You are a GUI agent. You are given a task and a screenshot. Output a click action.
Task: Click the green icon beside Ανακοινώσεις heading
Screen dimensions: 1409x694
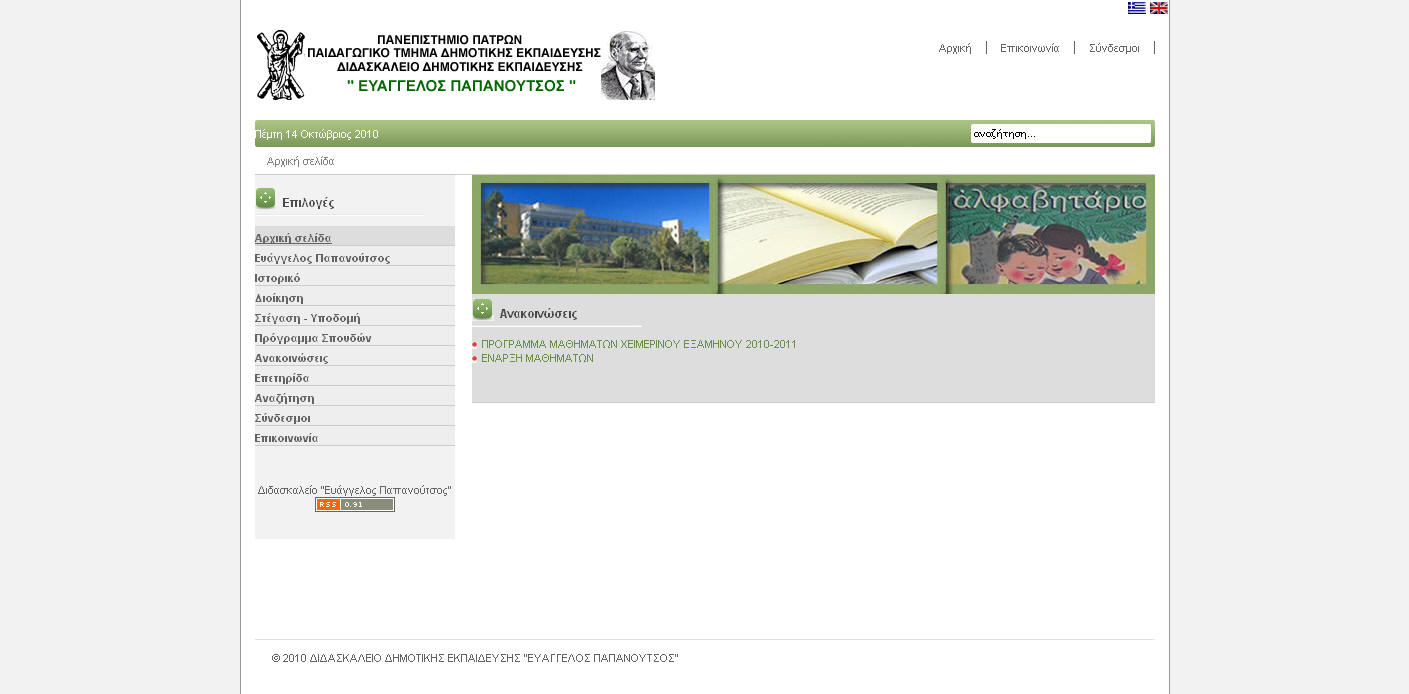(x=482, y=310)
